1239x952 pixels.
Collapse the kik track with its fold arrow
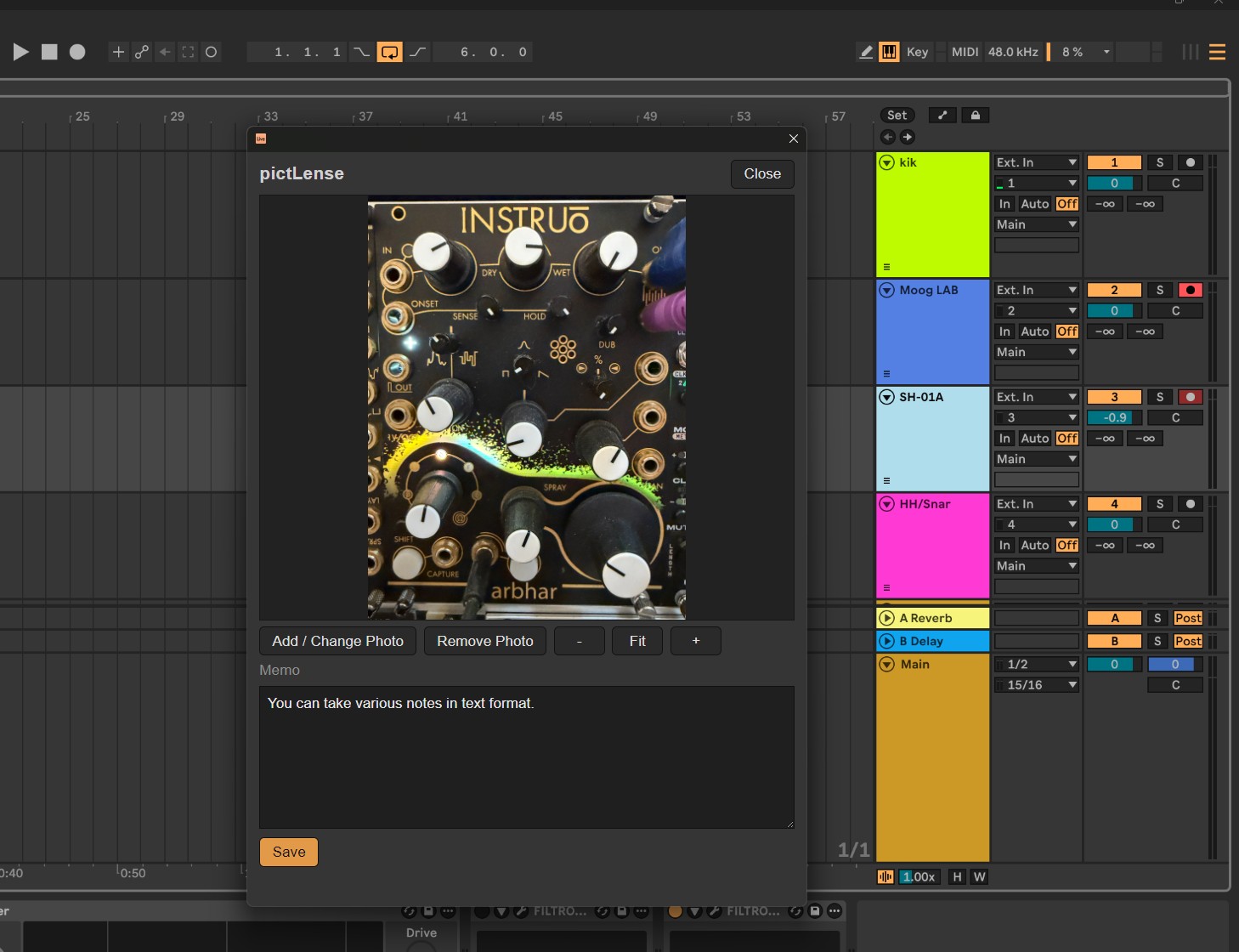pos(887,162)
